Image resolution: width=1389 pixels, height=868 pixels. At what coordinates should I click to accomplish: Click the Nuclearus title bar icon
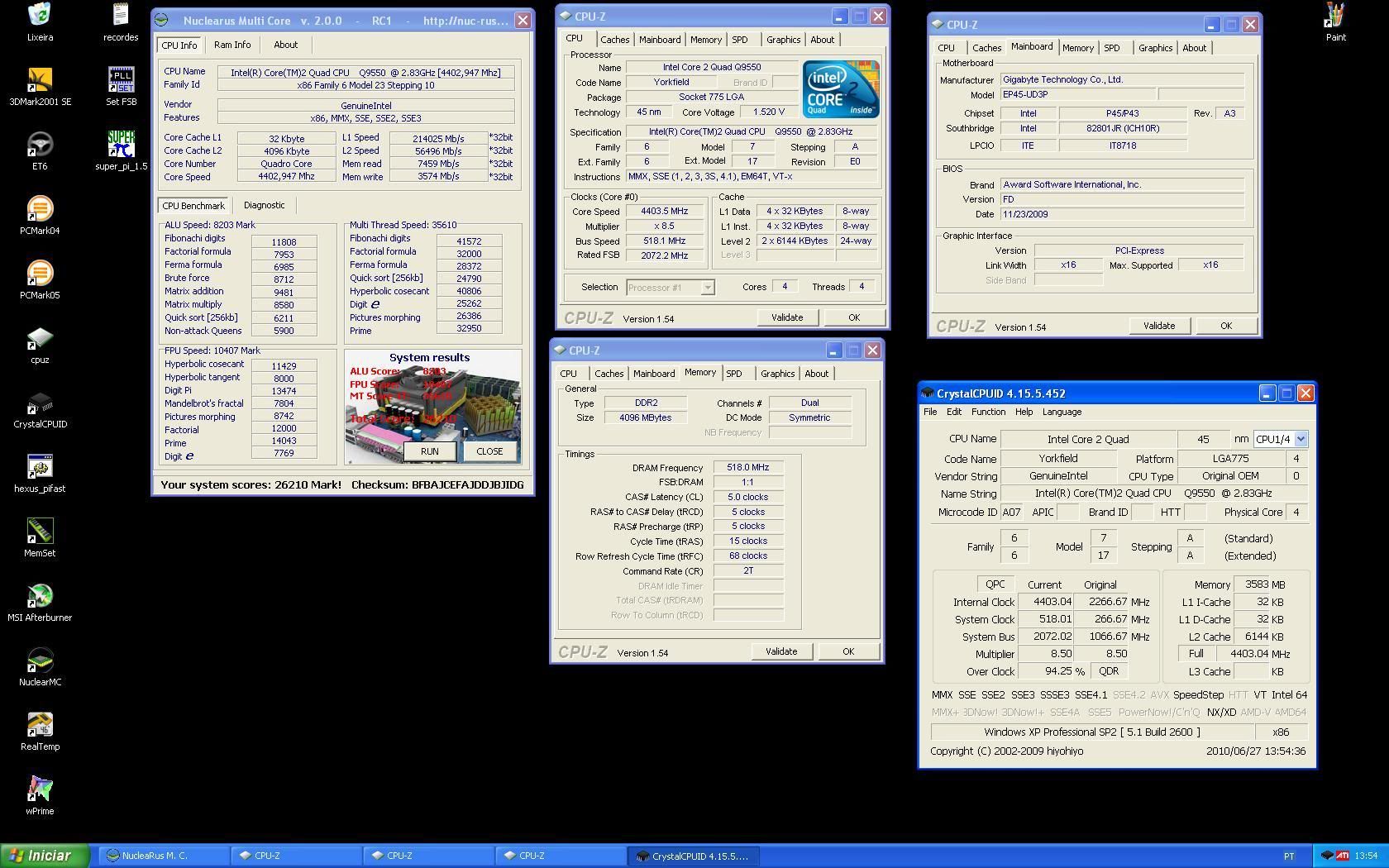tap(162, 20)
